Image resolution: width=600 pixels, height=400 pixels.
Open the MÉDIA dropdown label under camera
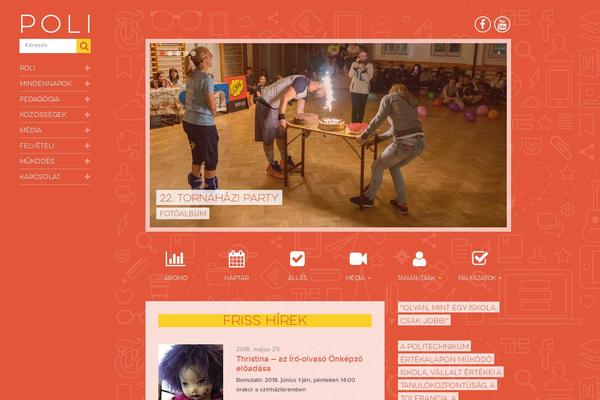point(358,278)
